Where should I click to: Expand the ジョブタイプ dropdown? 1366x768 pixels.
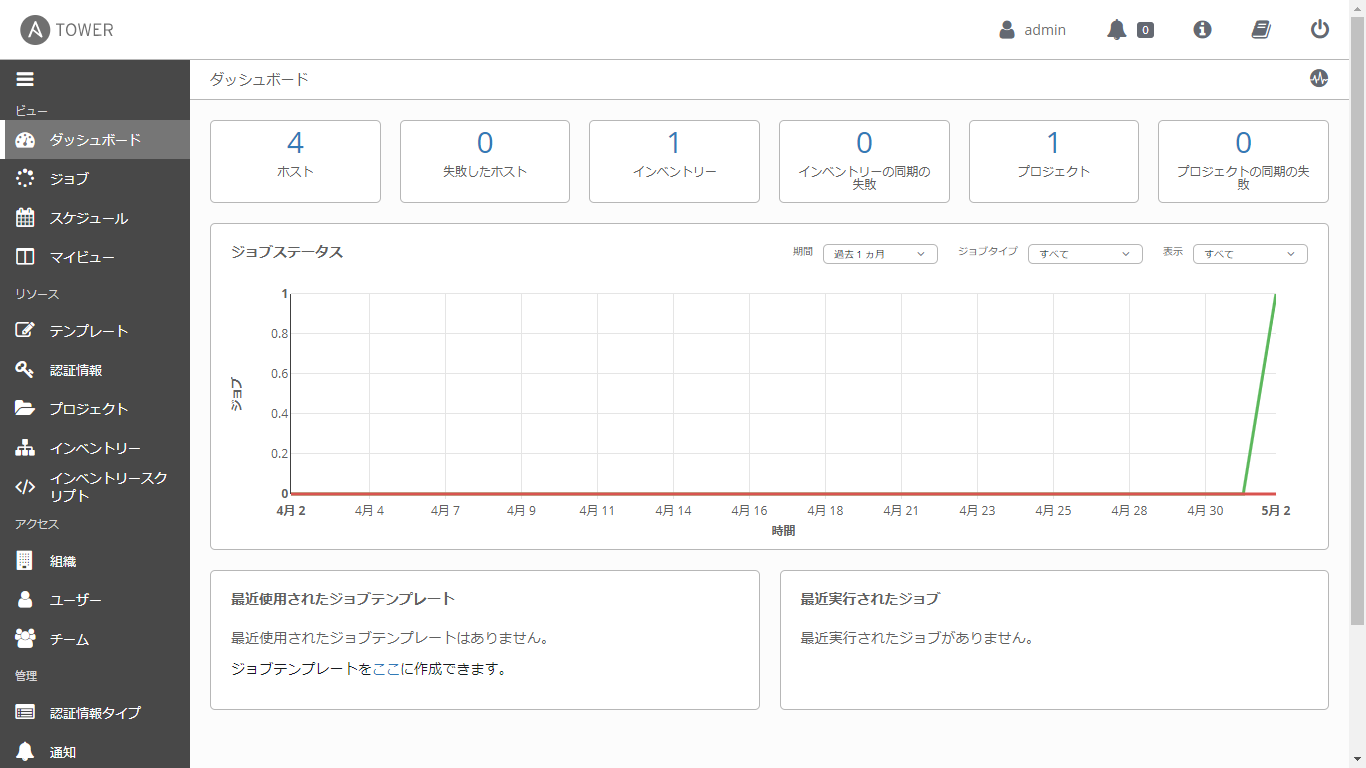(1085, 254)
